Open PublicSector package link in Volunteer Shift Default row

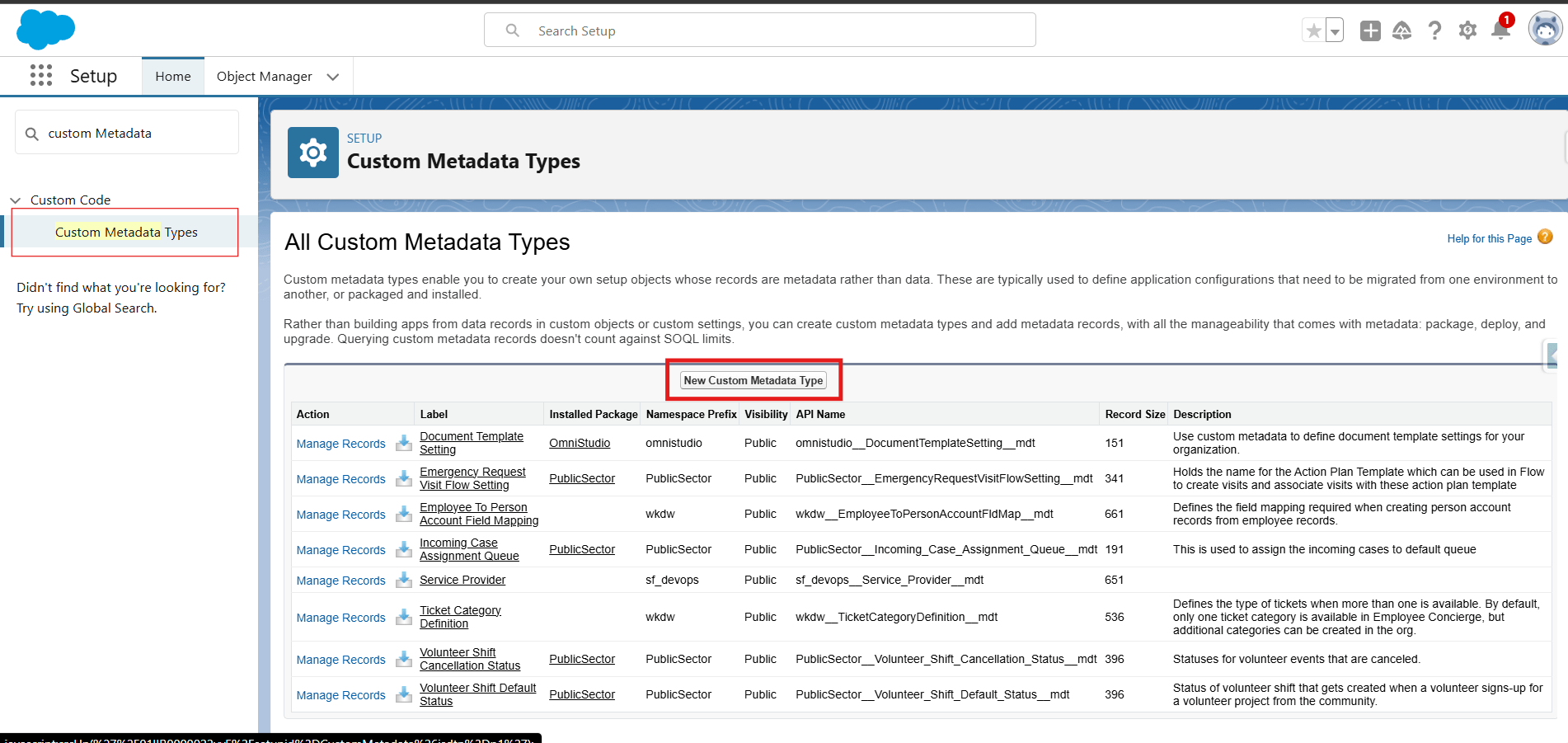pos(582,694)
